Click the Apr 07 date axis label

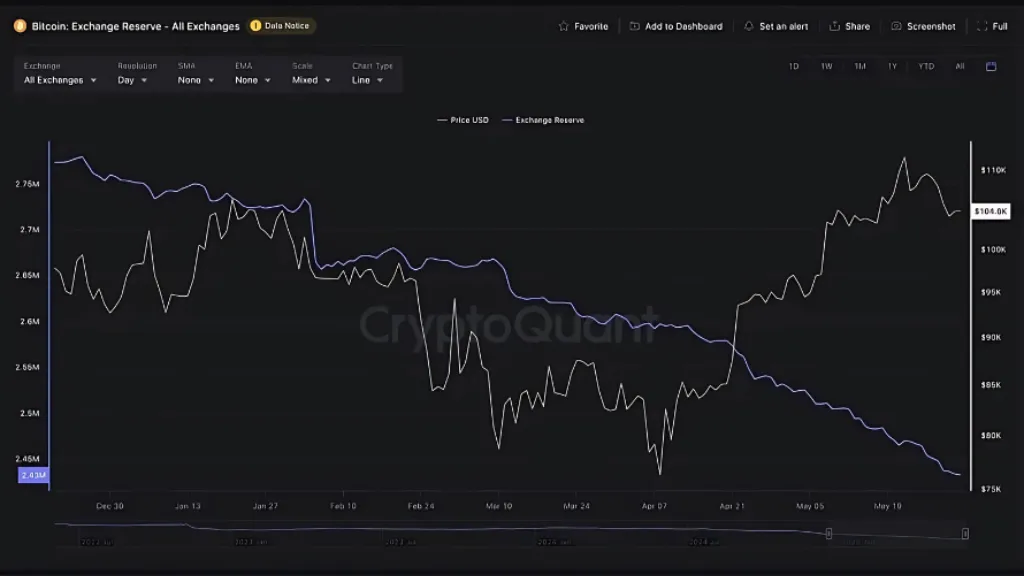[x=654, y=506]
